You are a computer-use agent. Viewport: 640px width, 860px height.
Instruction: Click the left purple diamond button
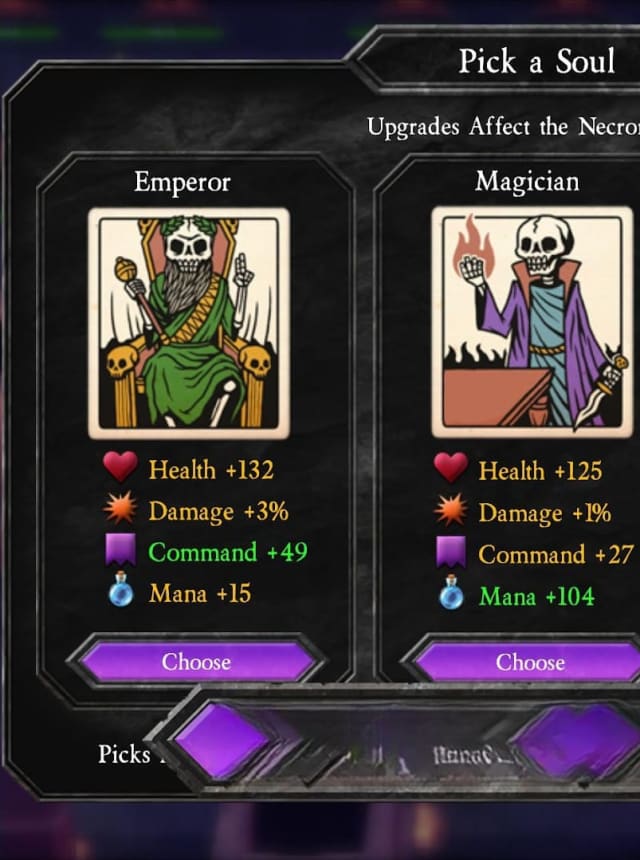[x=222, y=740]
